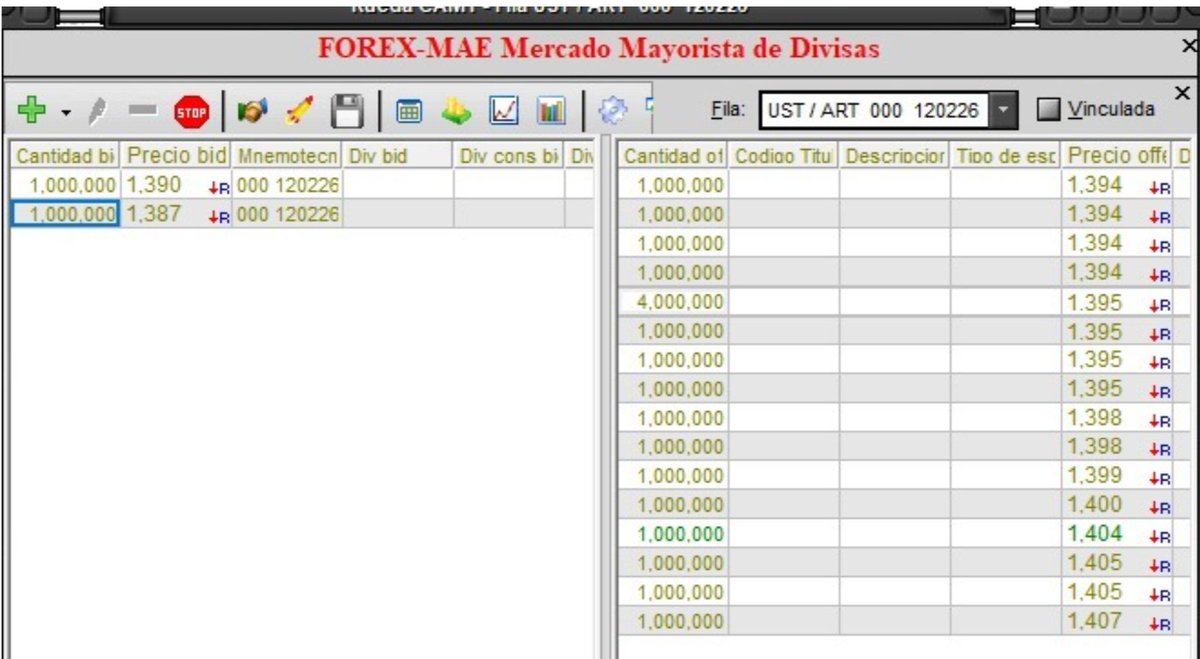Click 000 120226 in the 1,390 bid row

[289, 185]
